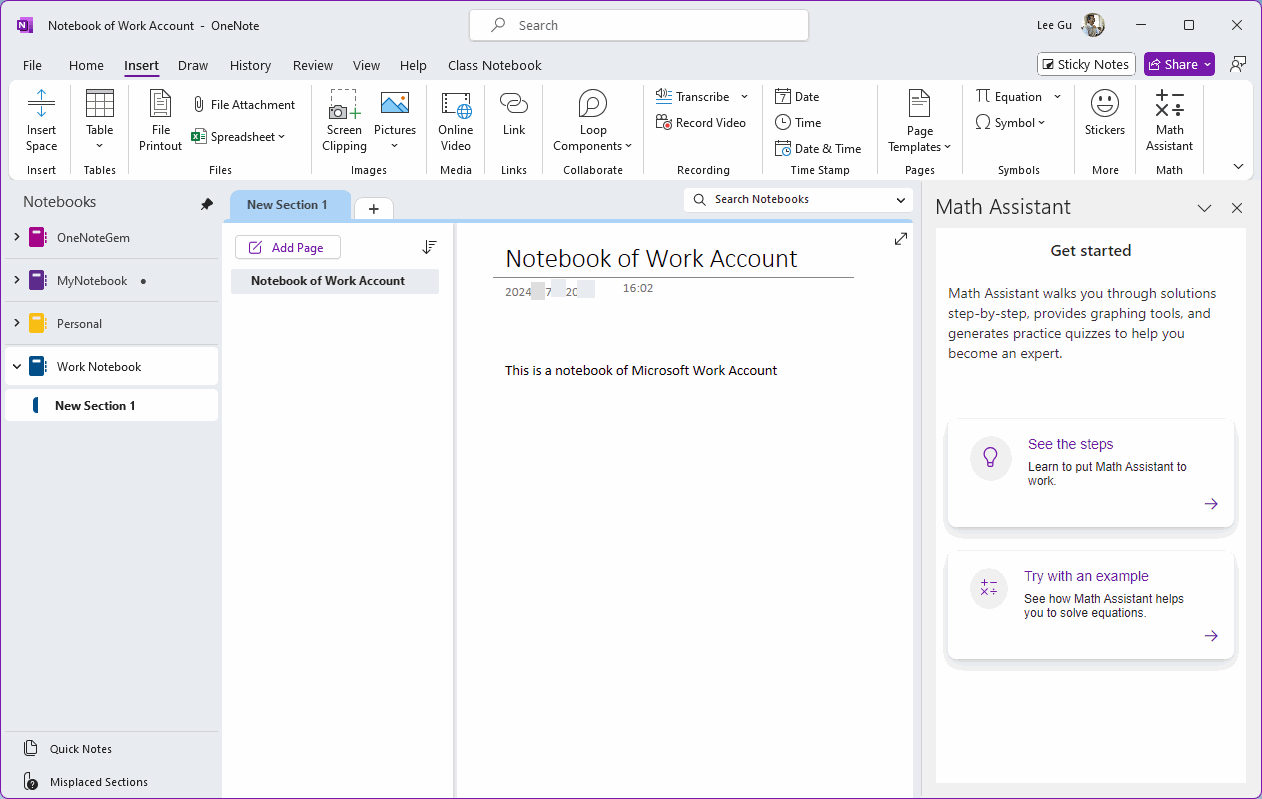Sort pages using the sort icon
The height and width of the screenshot is (799, 1262).
(x=429, y=247)
